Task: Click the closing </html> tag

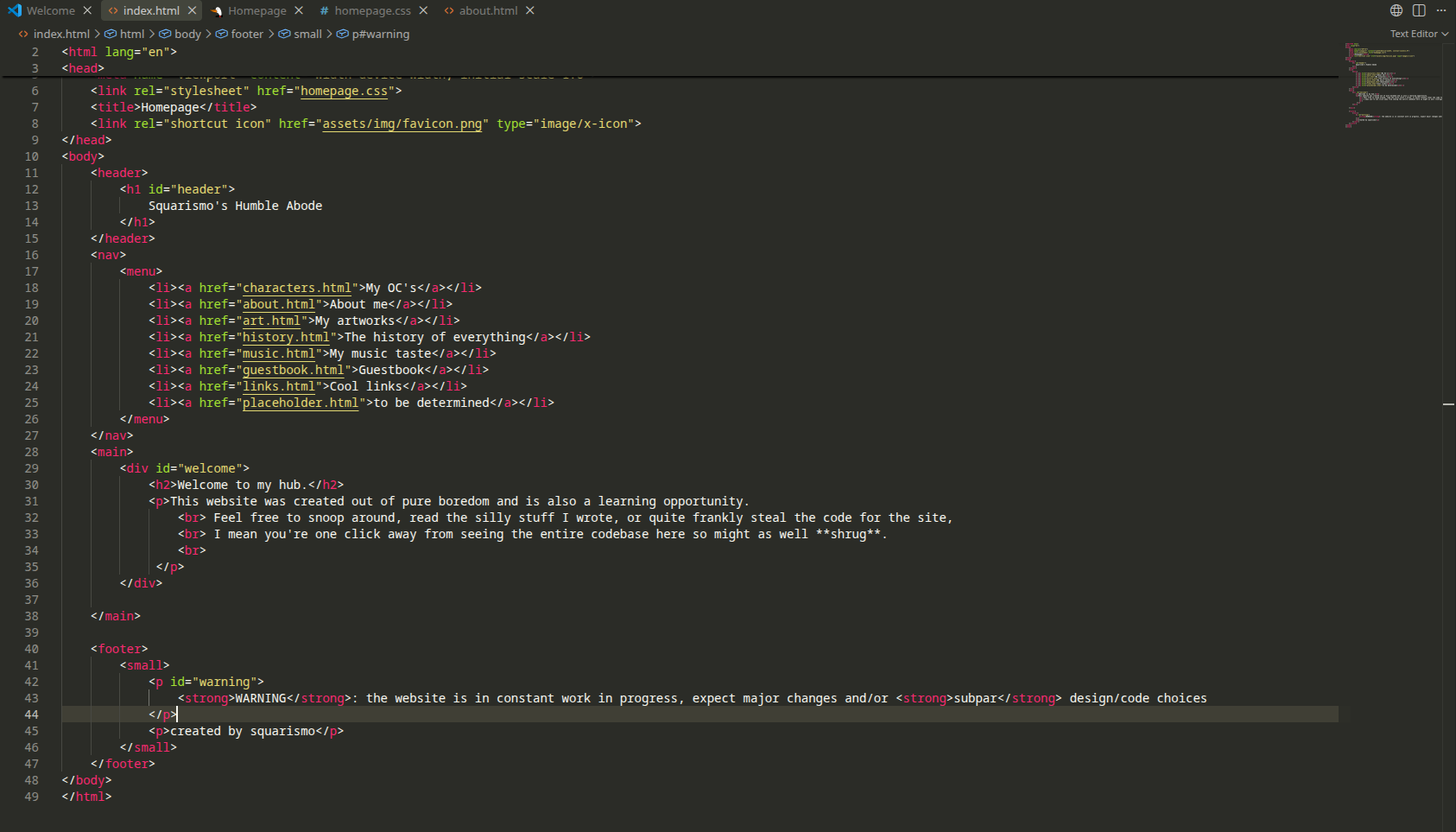Action: coord(86,797)
